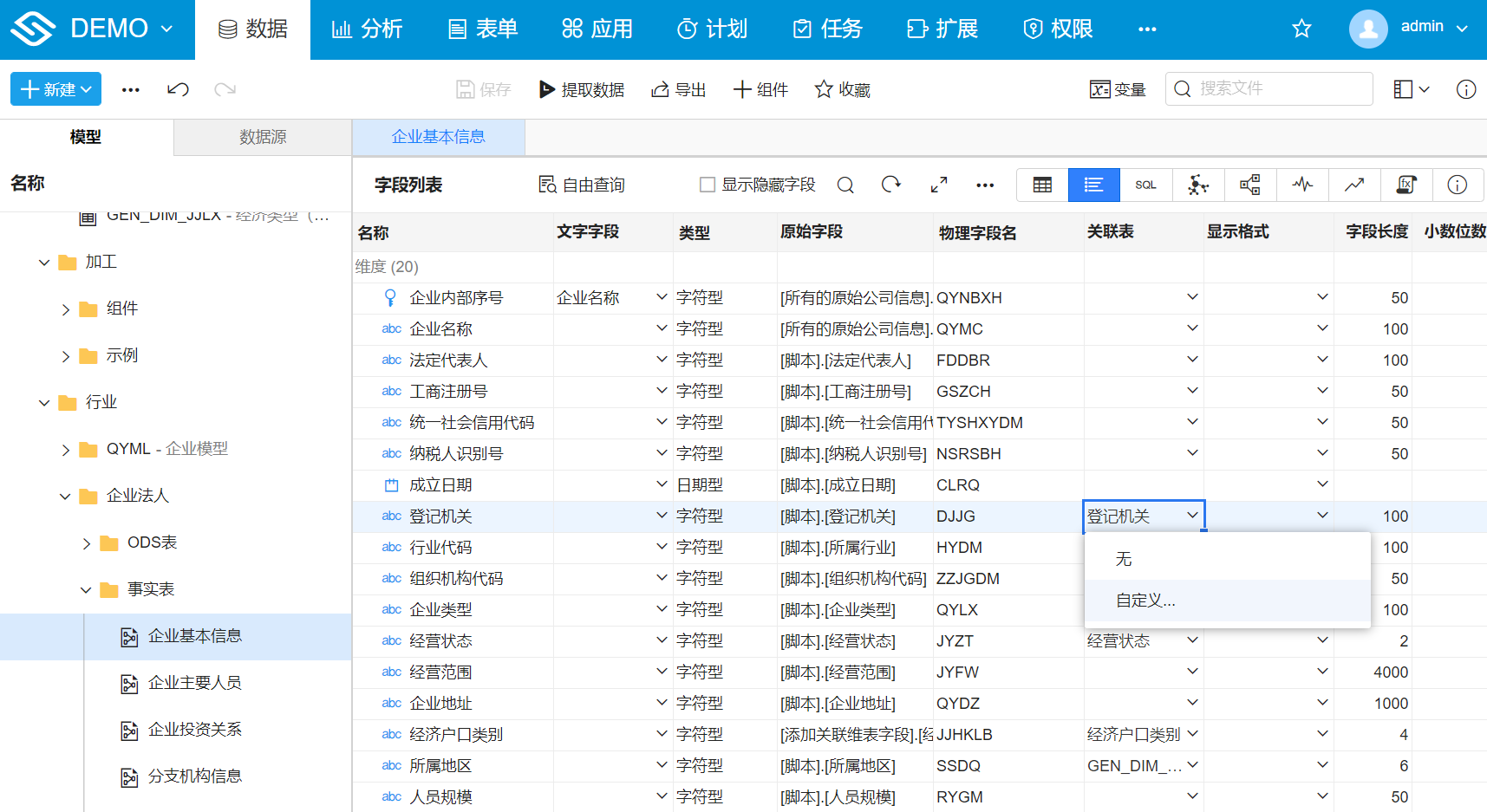
Task: 点击提取数据图标
Action: tap(583, 89)
